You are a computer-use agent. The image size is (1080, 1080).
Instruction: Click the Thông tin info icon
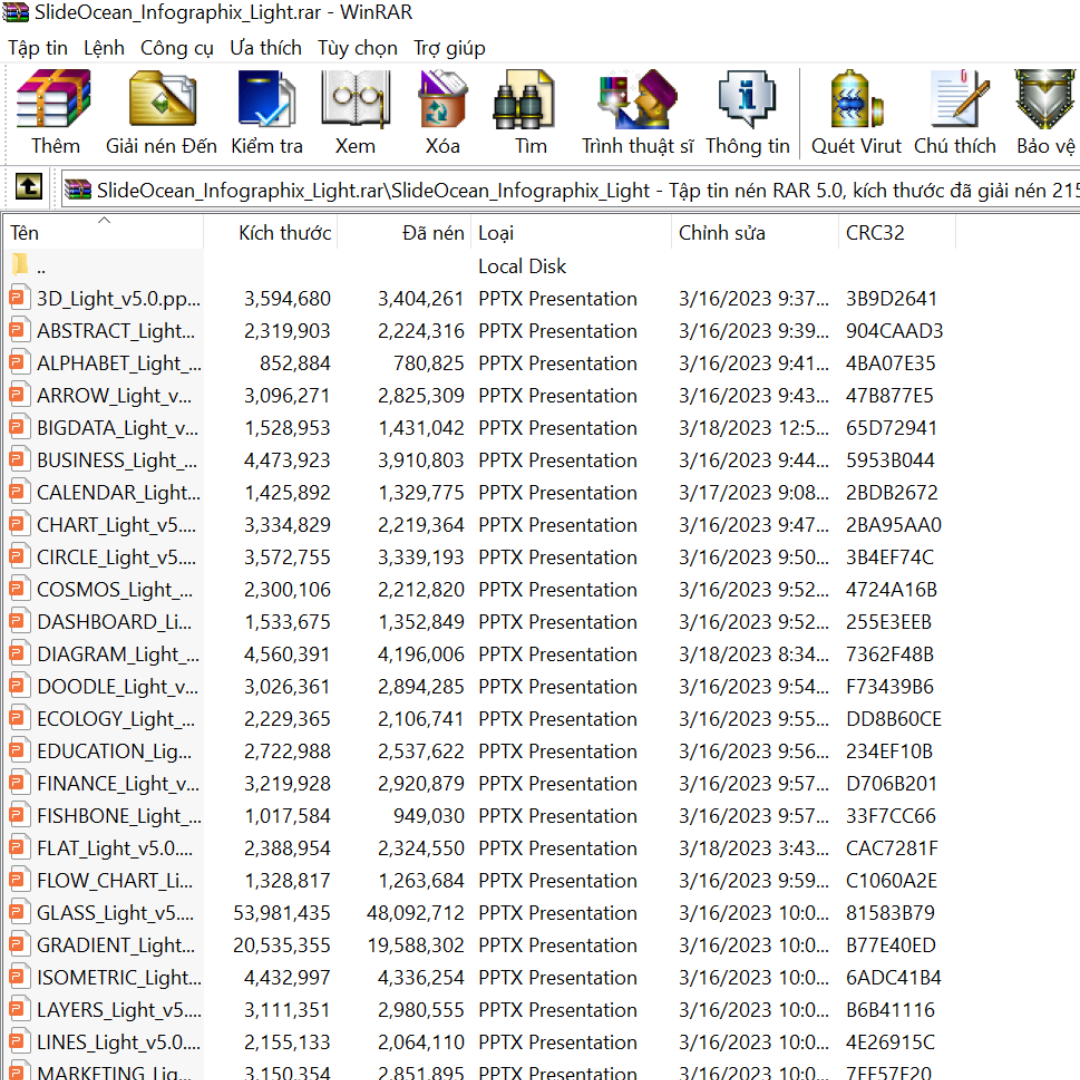coord(747,100)
